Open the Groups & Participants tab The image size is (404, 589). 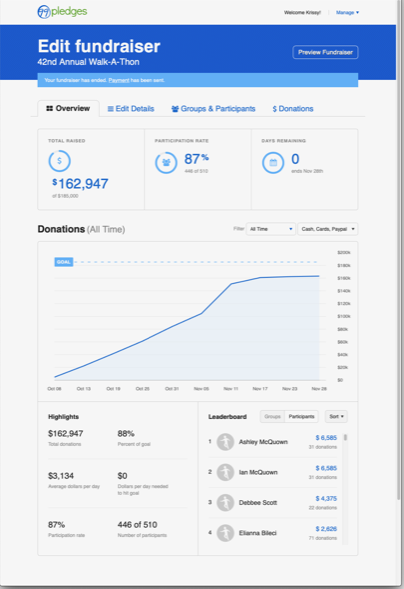(213, 109)
